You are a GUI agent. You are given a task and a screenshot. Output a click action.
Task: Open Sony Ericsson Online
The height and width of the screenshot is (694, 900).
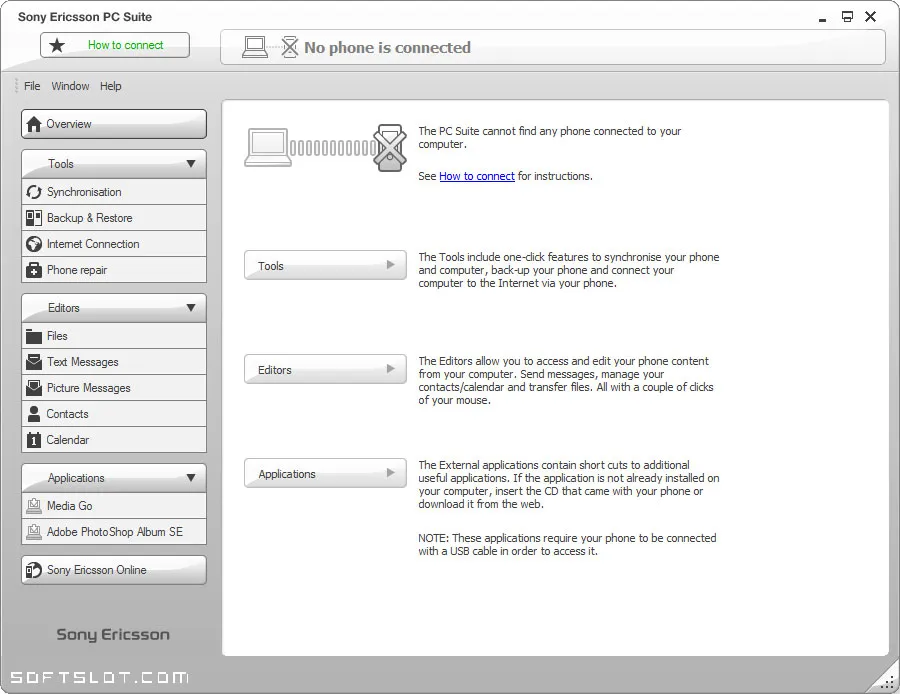(x=114, y=570)
